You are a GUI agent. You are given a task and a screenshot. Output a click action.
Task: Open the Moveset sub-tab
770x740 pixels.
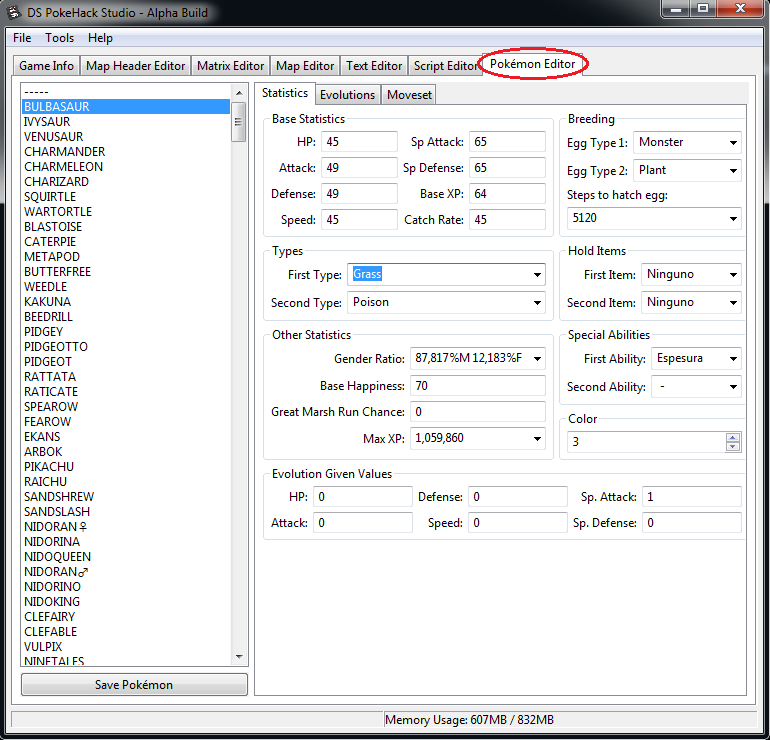tap(409, 95)
